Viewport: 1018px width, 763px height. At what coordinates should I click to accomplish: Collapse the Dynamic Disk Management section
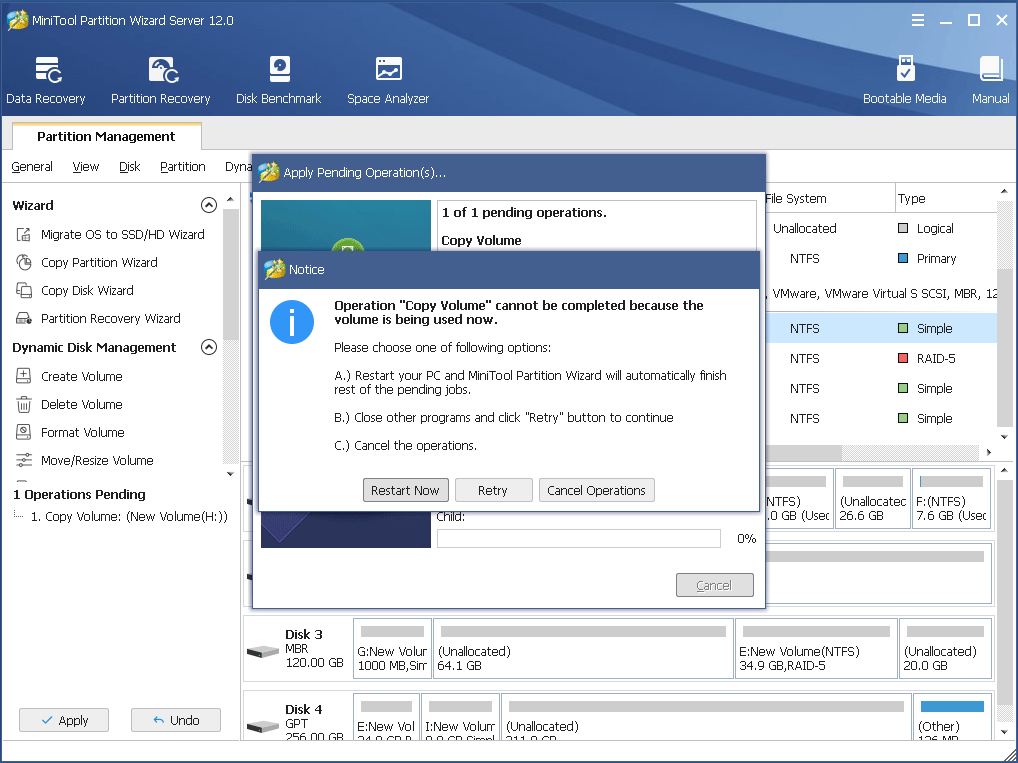pos(208,347)
